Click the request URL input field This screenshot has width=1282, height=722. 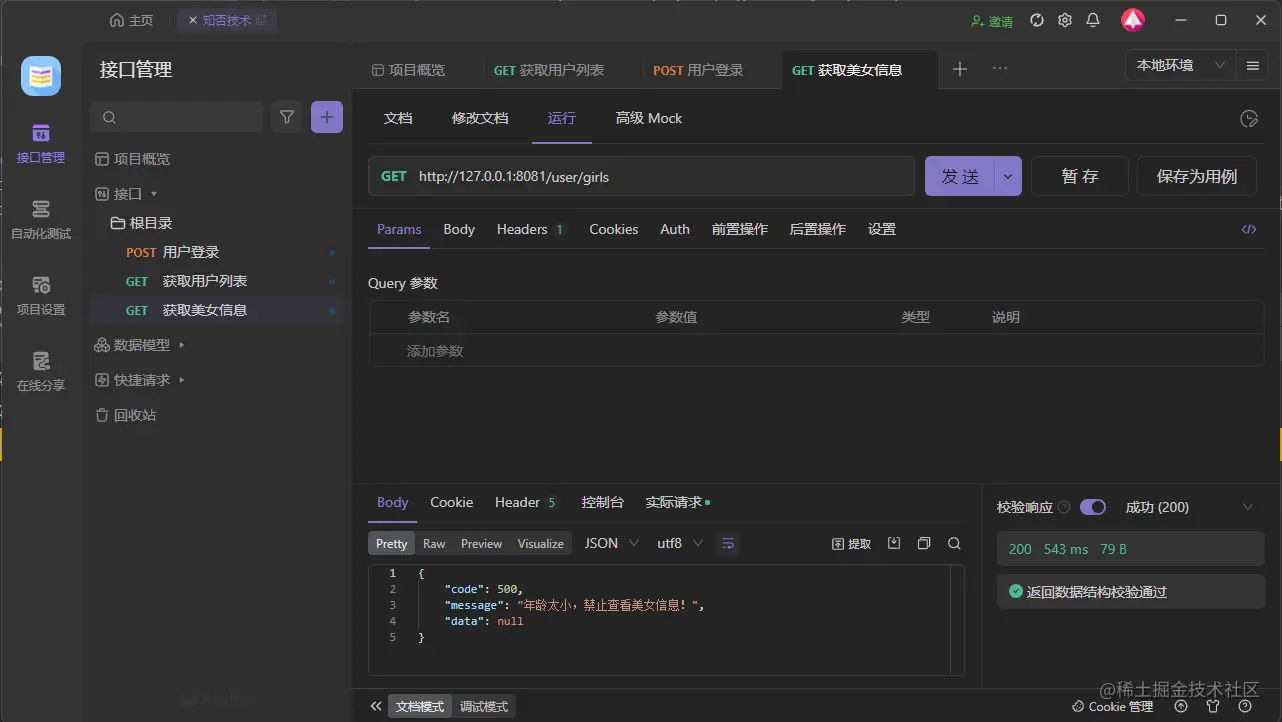[x=660, y=176]
